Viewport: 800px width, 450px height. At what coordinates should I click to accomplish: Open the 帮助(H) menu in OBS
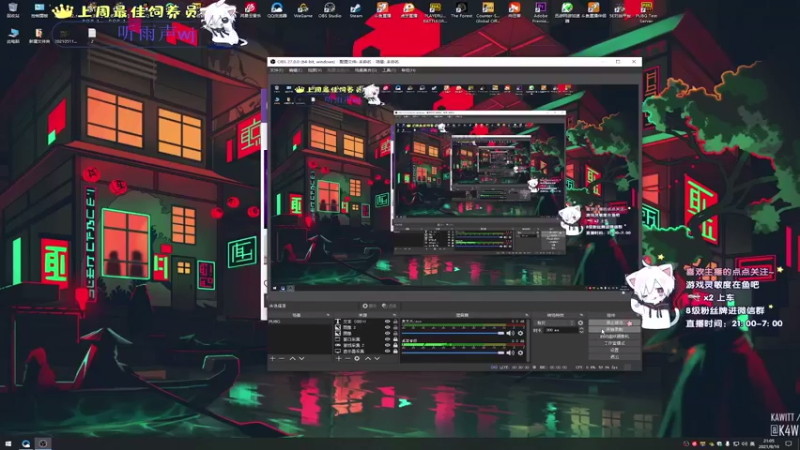408,70
